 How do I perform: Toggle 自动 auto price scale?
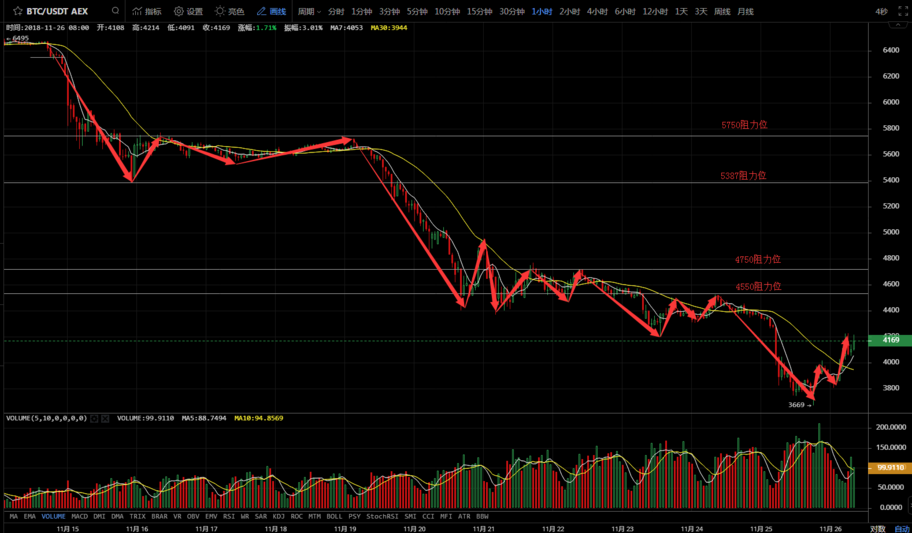(x=902, y=529)
